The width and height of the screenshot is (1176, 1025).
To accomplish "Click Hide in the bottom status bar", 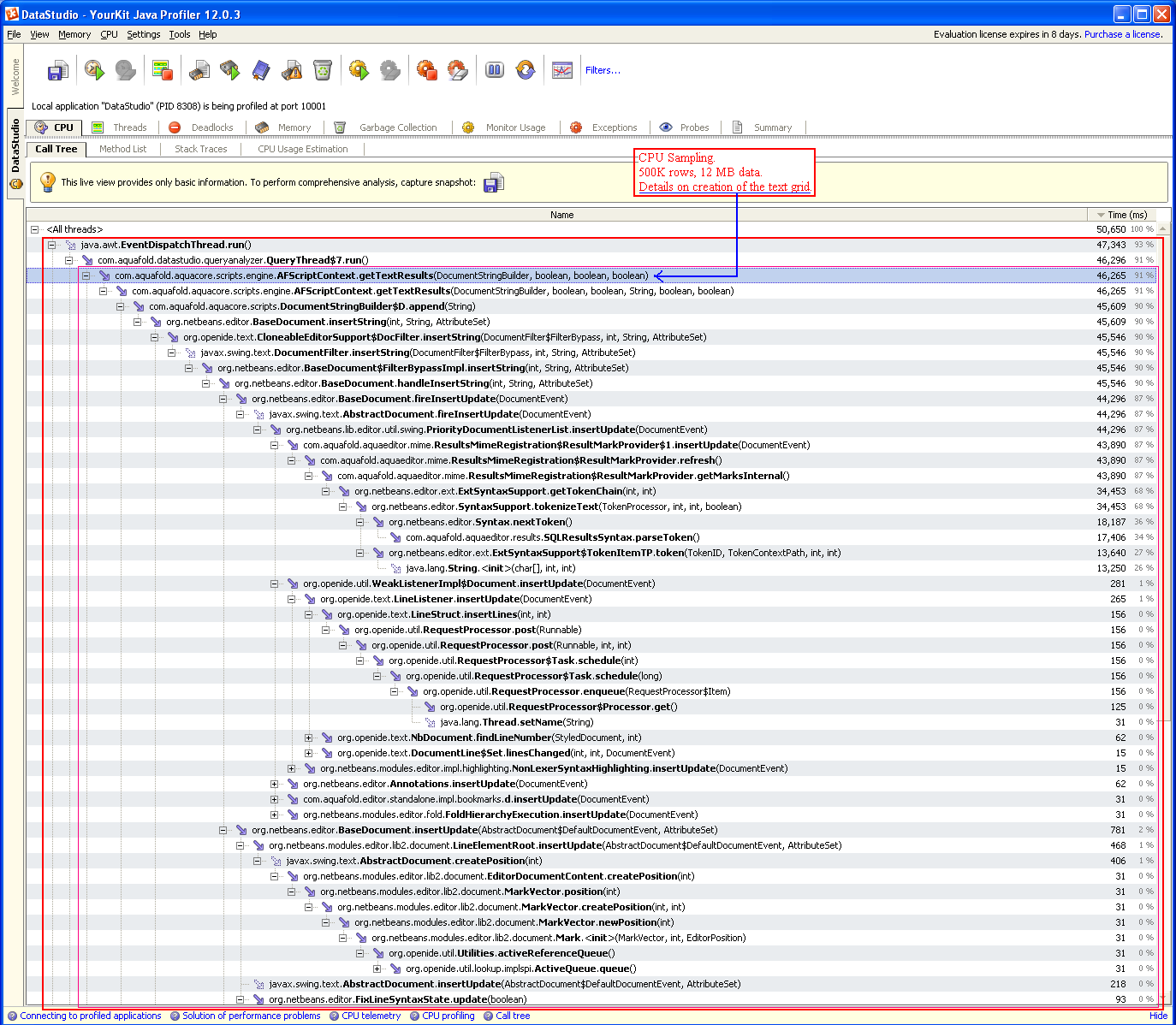I will pyautogui.click(x=1158, y=1016).
